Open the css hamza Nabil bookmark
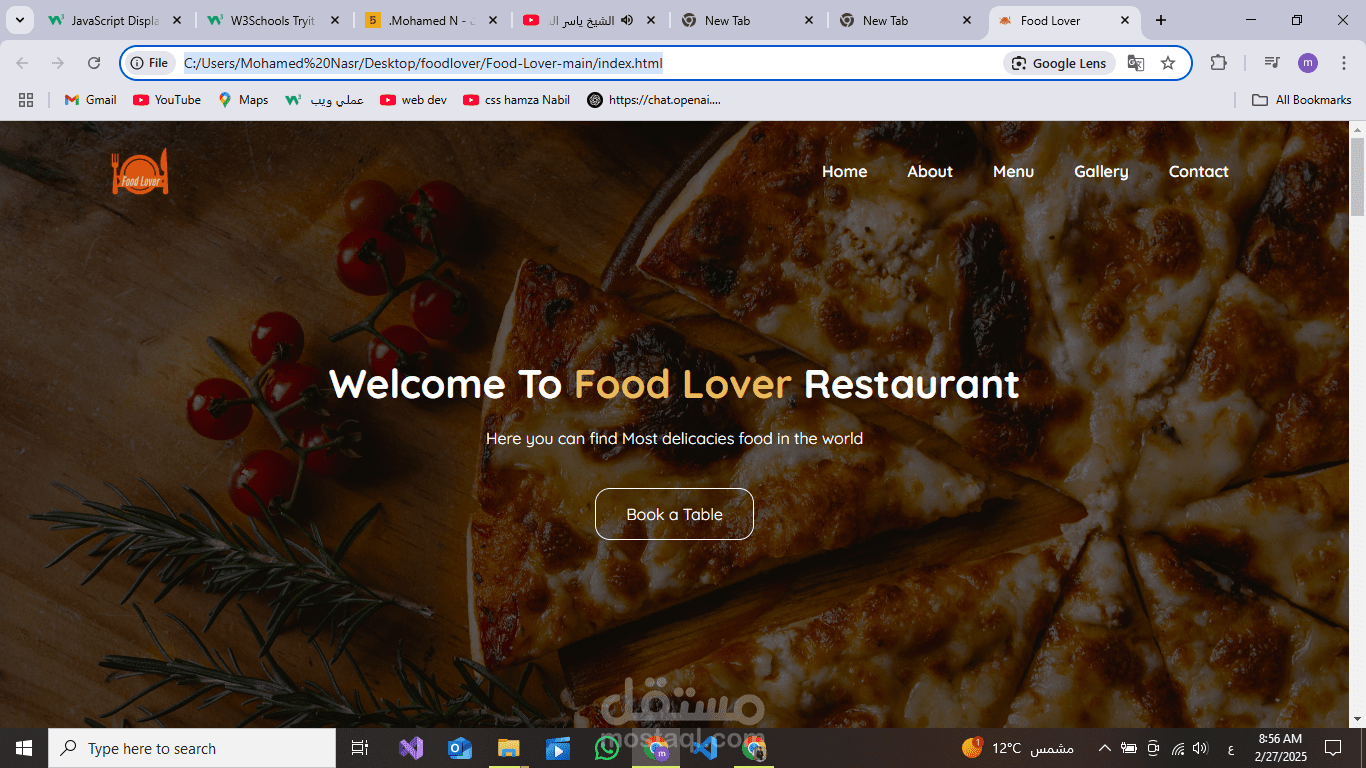This screenshot has height=768, width=1366. (517, 100)
